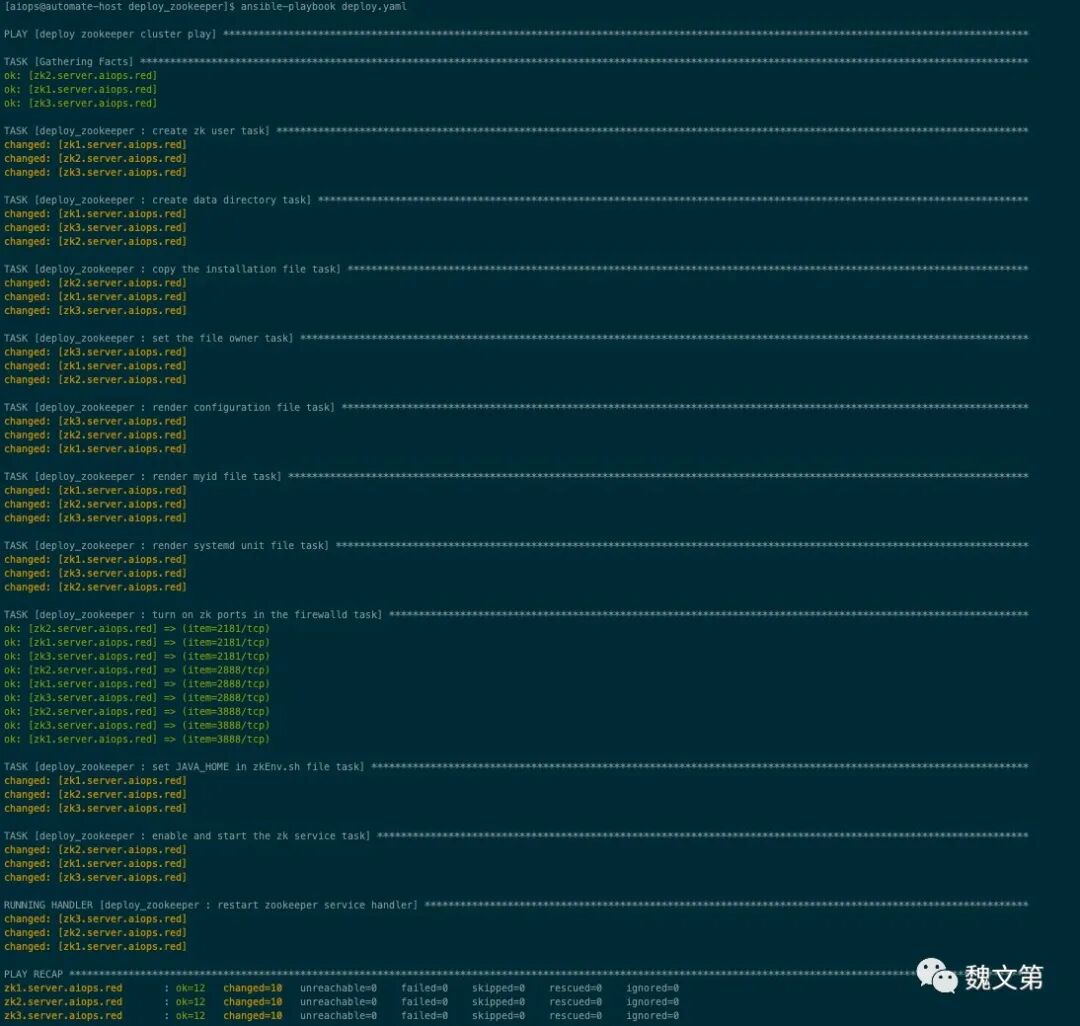Click zk3 changed line under set file owner task
The image size is (1080, 1026).
pyautogui.click(x=95, y=352)
